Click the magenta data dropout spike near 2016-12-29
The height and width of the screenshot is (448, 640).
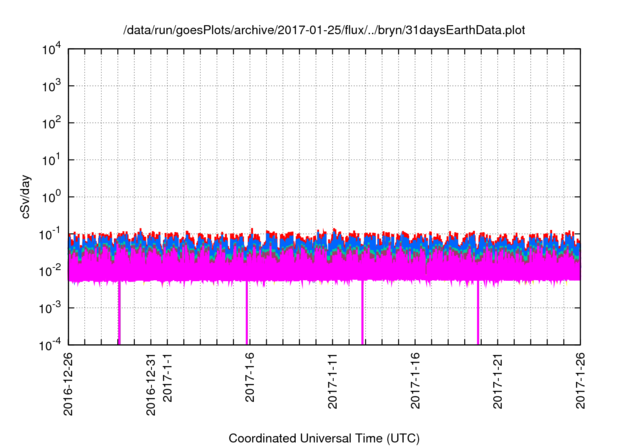(119, 313)
